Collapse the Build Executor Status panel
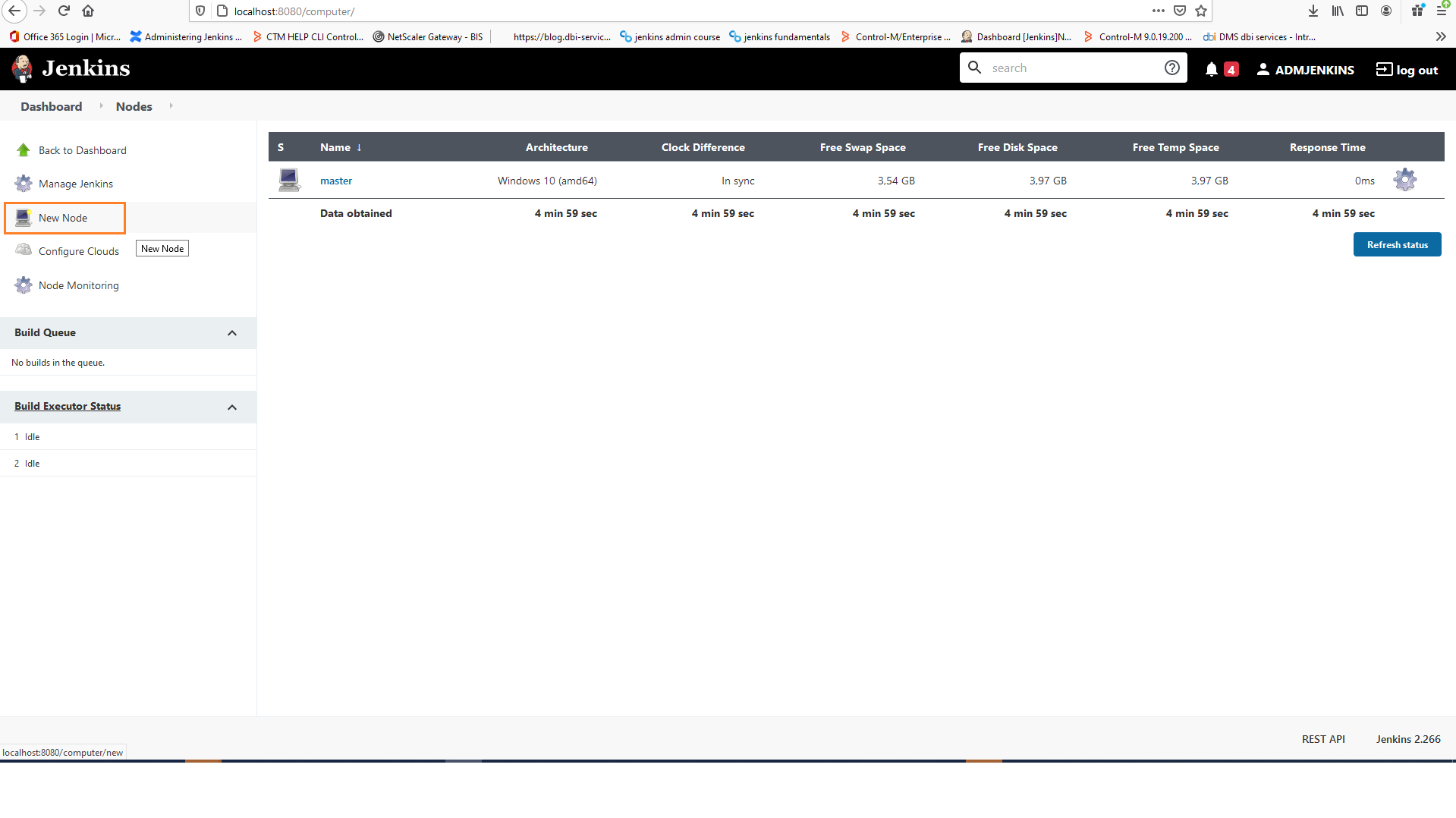This screenshot has height=818, width=1456. 232,407
